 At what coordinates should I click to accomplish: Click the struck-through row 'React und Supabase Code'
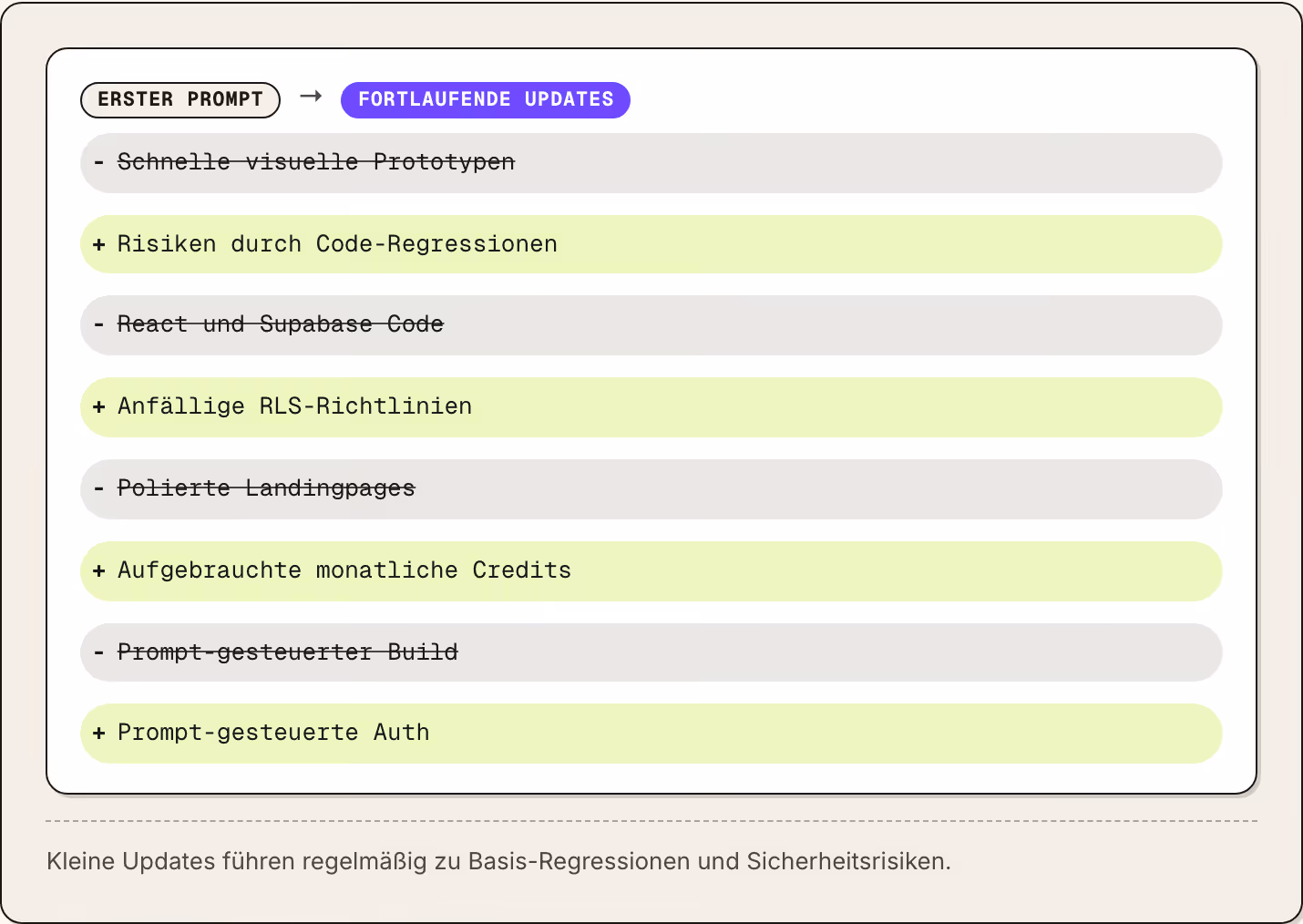651,325
